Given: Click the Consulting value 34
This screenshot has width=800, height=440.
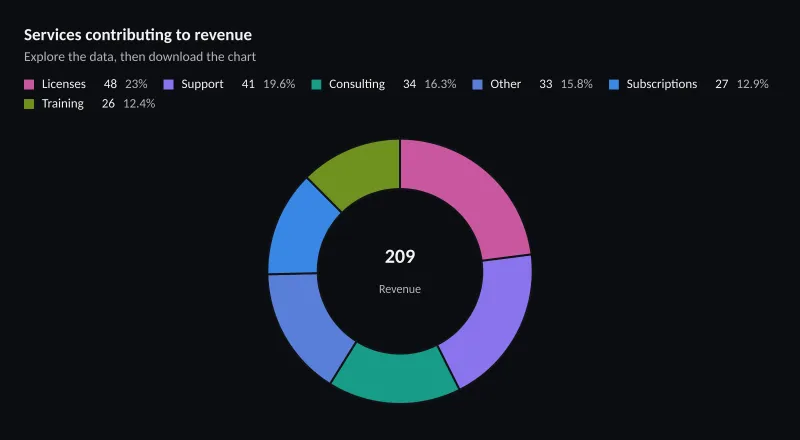Looking at the screenshot, I should (410, 84).
